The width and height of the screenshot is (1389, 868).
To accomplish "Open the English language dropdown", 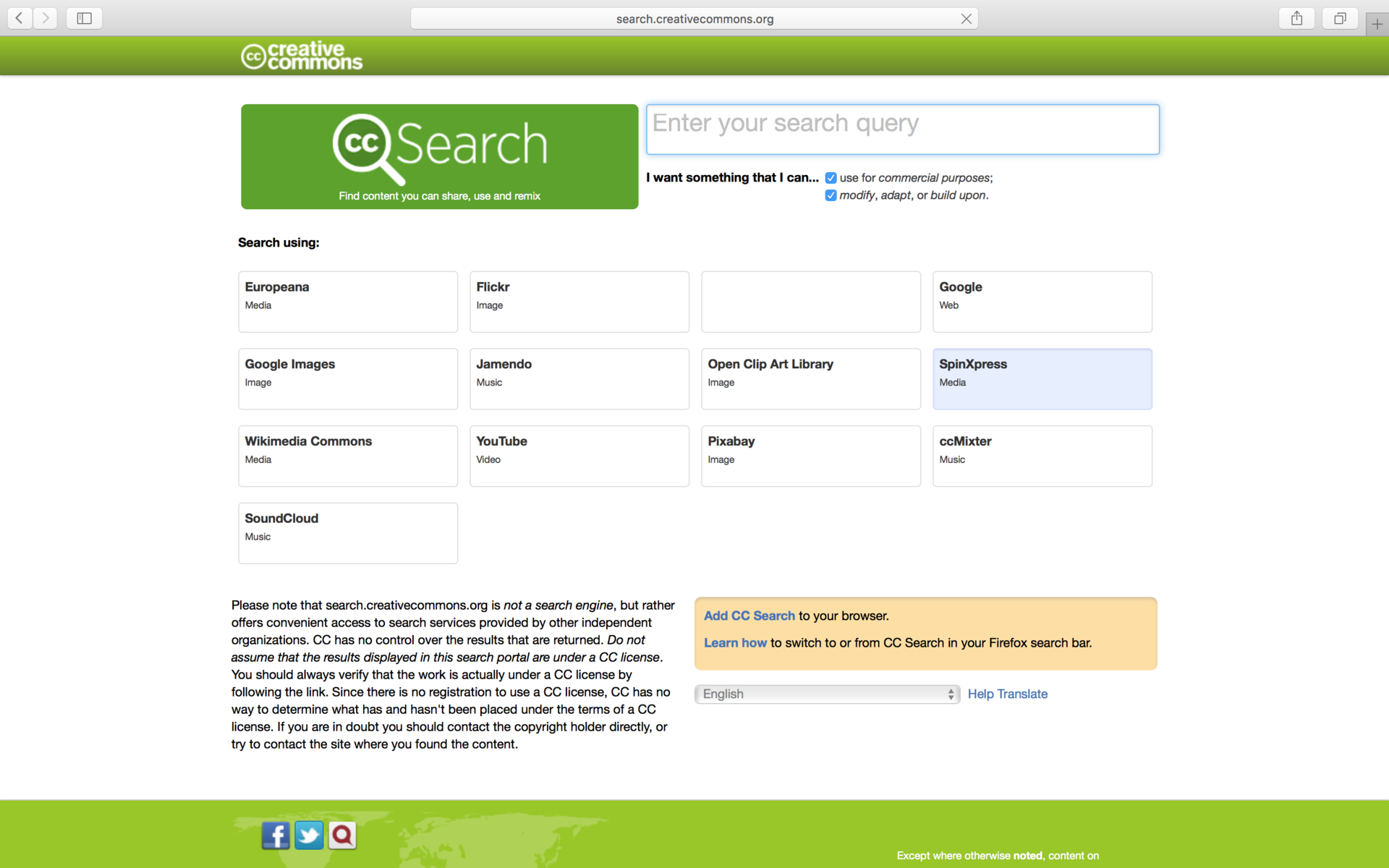I will 827,694.
